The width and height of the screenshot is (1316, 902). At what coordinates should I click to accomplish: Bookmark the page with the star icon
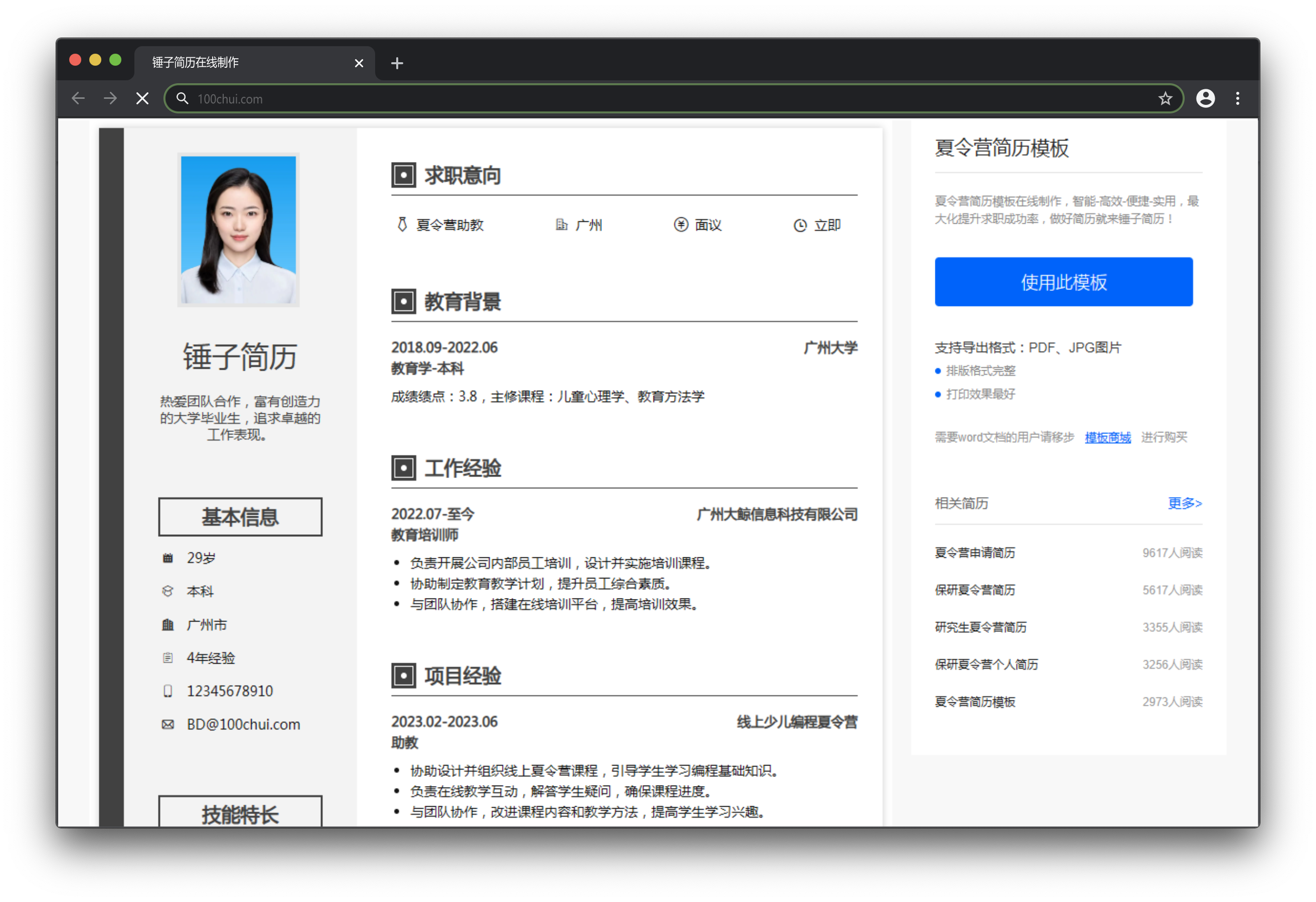[x=1165, y=99]
